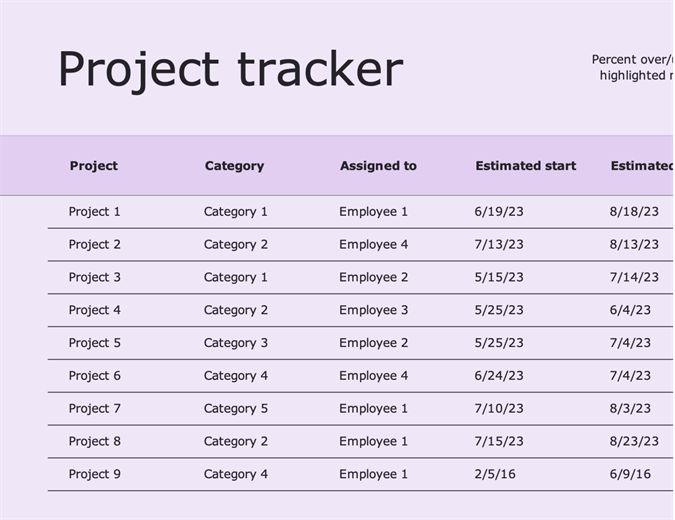Select the 7/10/23 date cell
Screen dimensions: 675x520
[x=499, y=408]
